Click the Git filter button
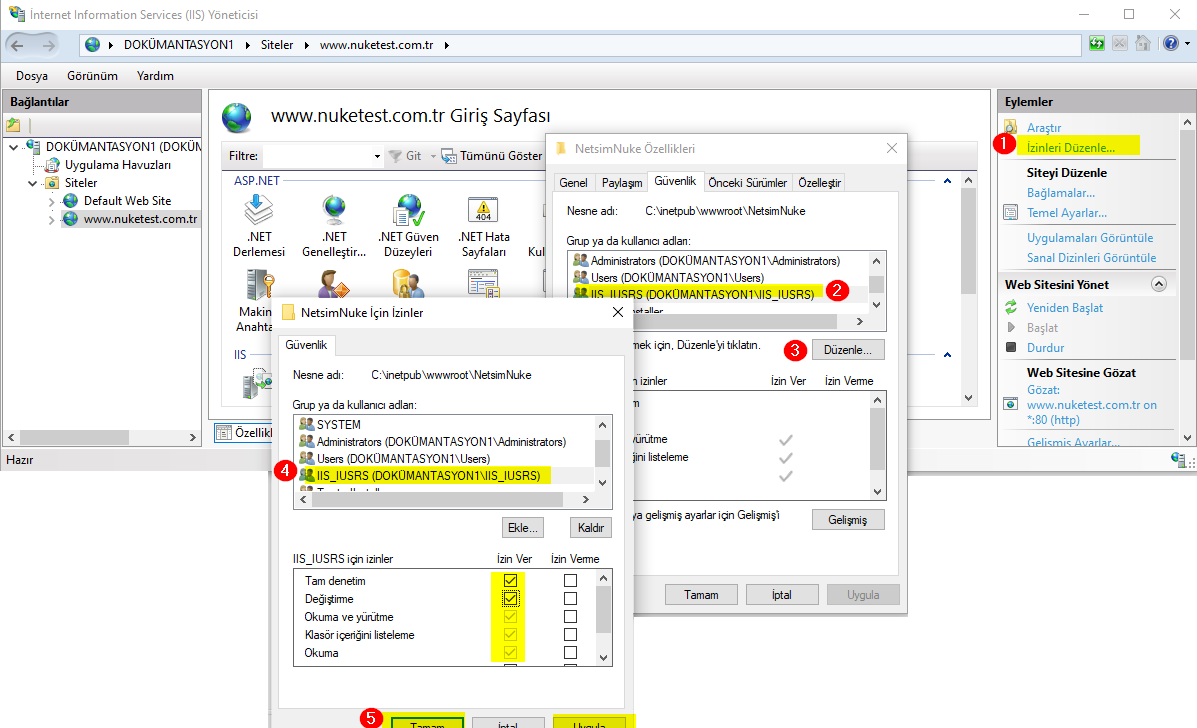This screenshot has height=728, width=1197. click(x=405, y=156)
